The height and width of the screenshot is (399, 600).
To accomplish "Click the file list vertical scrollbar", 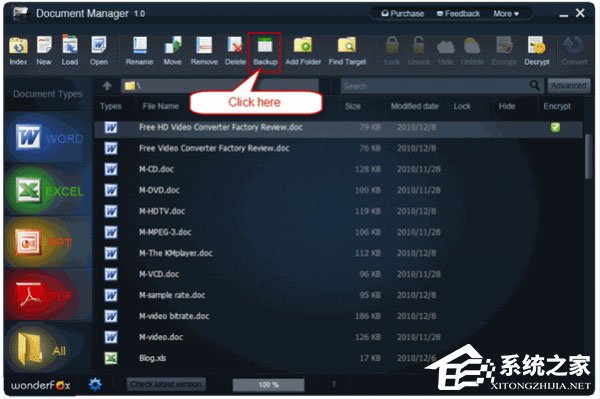I will click(x=588, y=156).
